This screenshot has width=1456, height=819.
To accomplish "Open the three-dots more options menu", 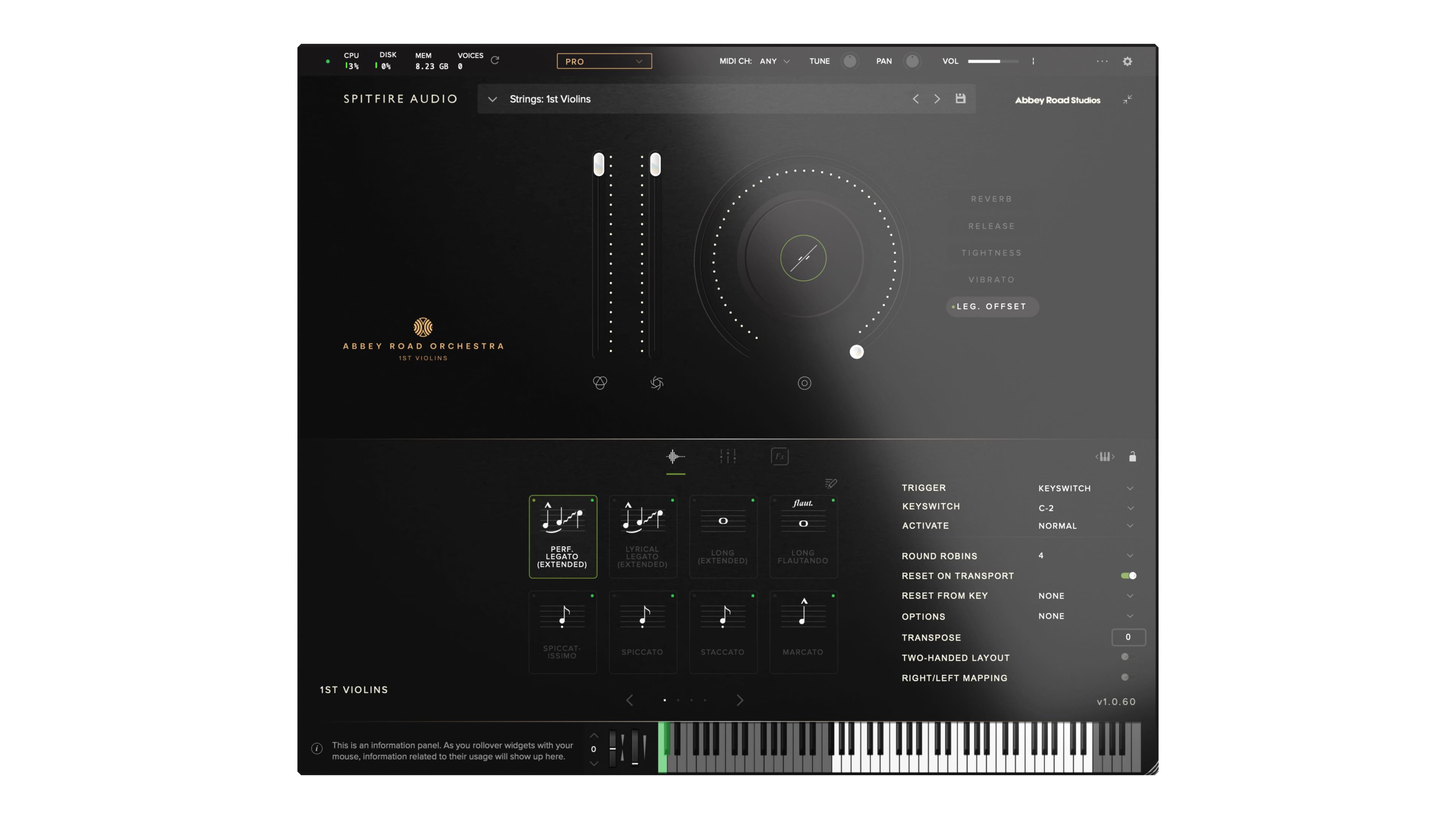I will (1101, 61).
